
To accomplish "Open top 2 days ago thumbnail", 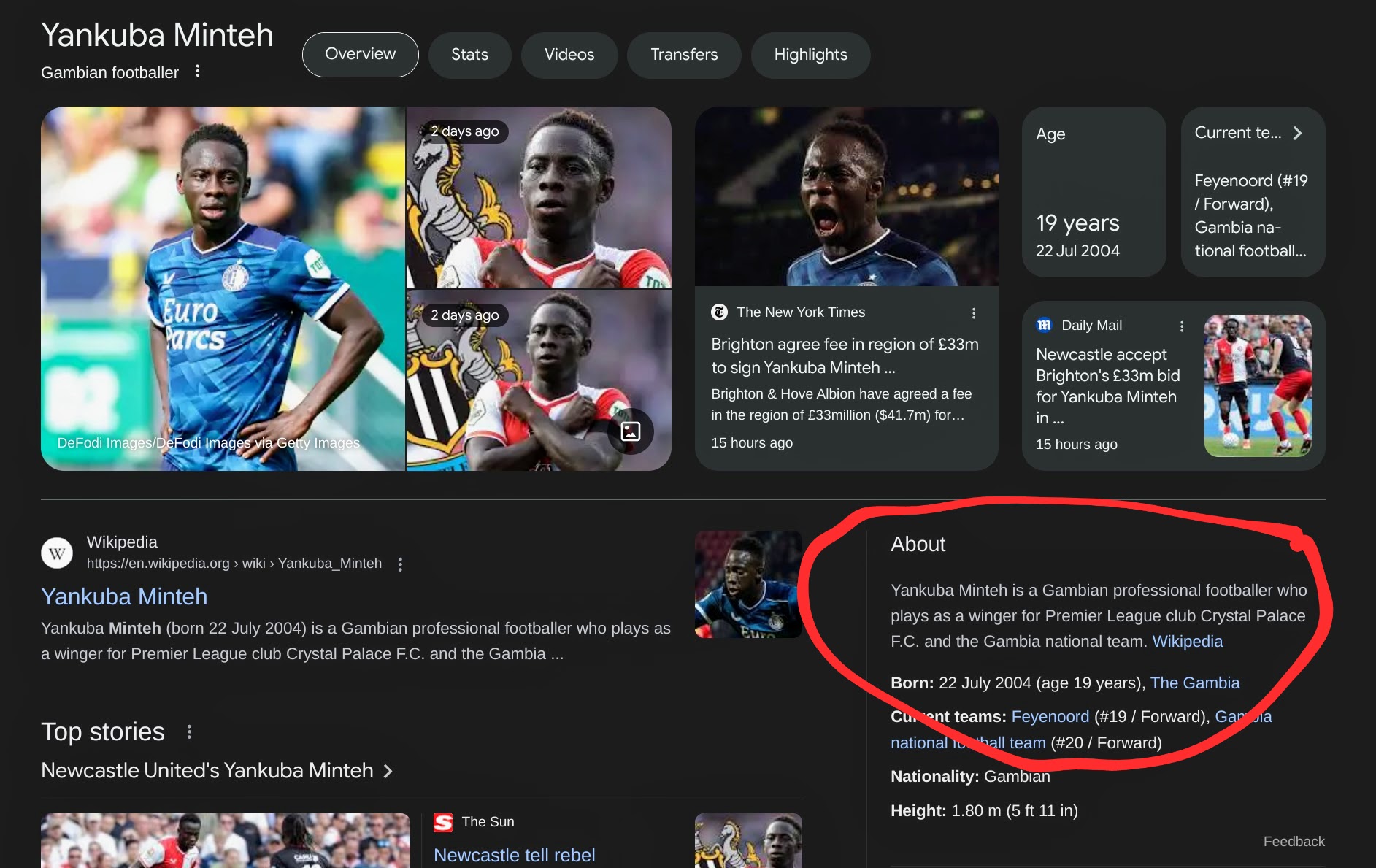I will click(539, 197).
